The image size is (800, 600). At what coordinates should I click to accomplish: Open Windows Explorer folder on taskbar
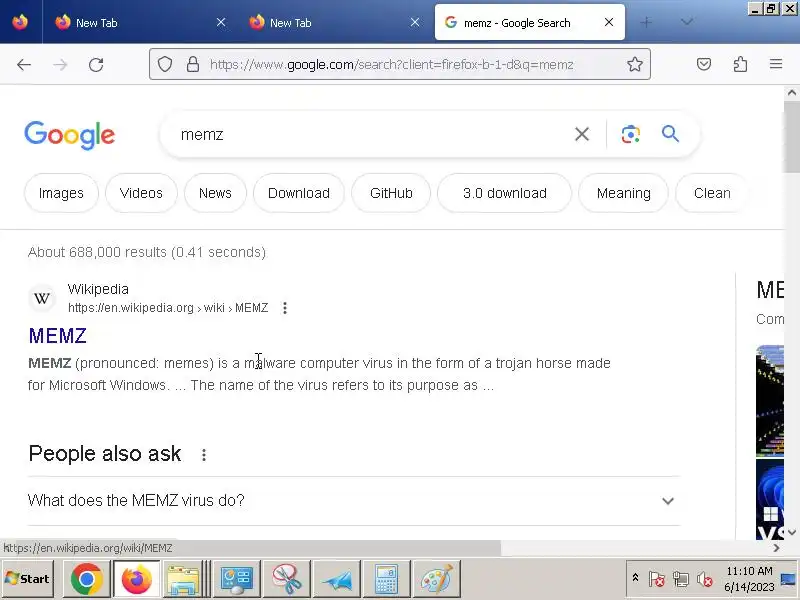183,579
